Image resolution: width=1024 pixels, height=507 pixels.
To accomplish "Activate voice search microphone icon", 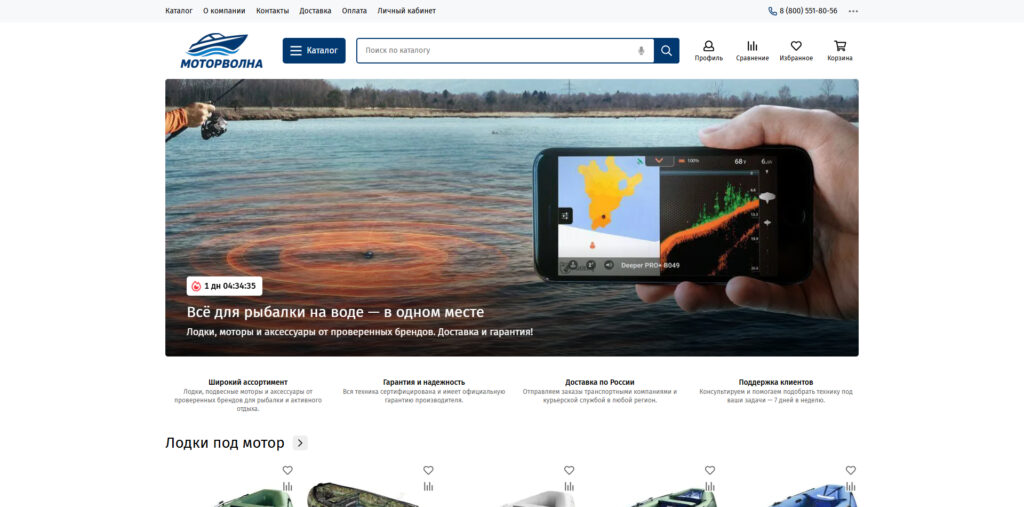I will click(x=641, y=50).
